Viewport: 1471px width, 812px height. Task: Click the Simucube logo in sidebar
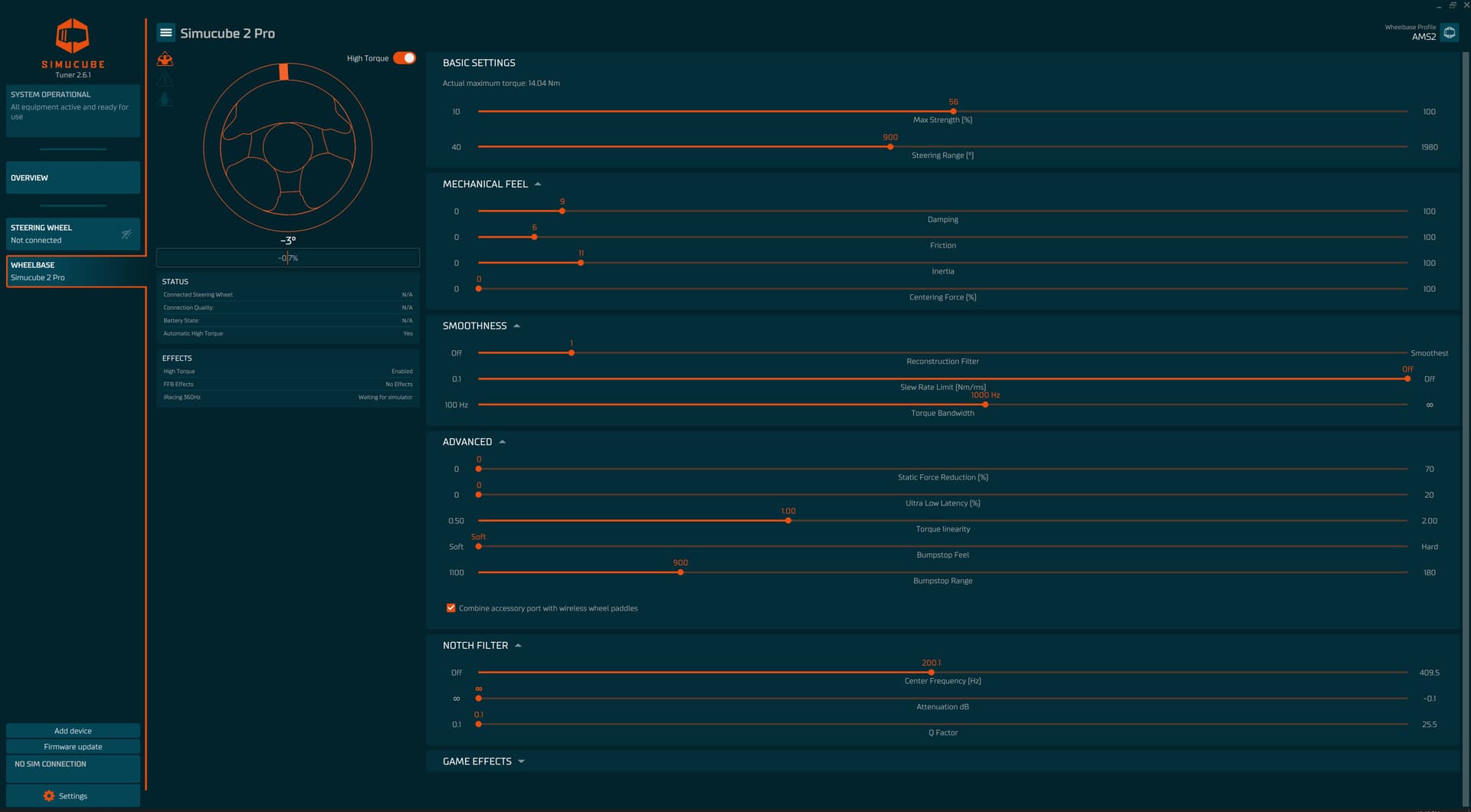[73, 36]
